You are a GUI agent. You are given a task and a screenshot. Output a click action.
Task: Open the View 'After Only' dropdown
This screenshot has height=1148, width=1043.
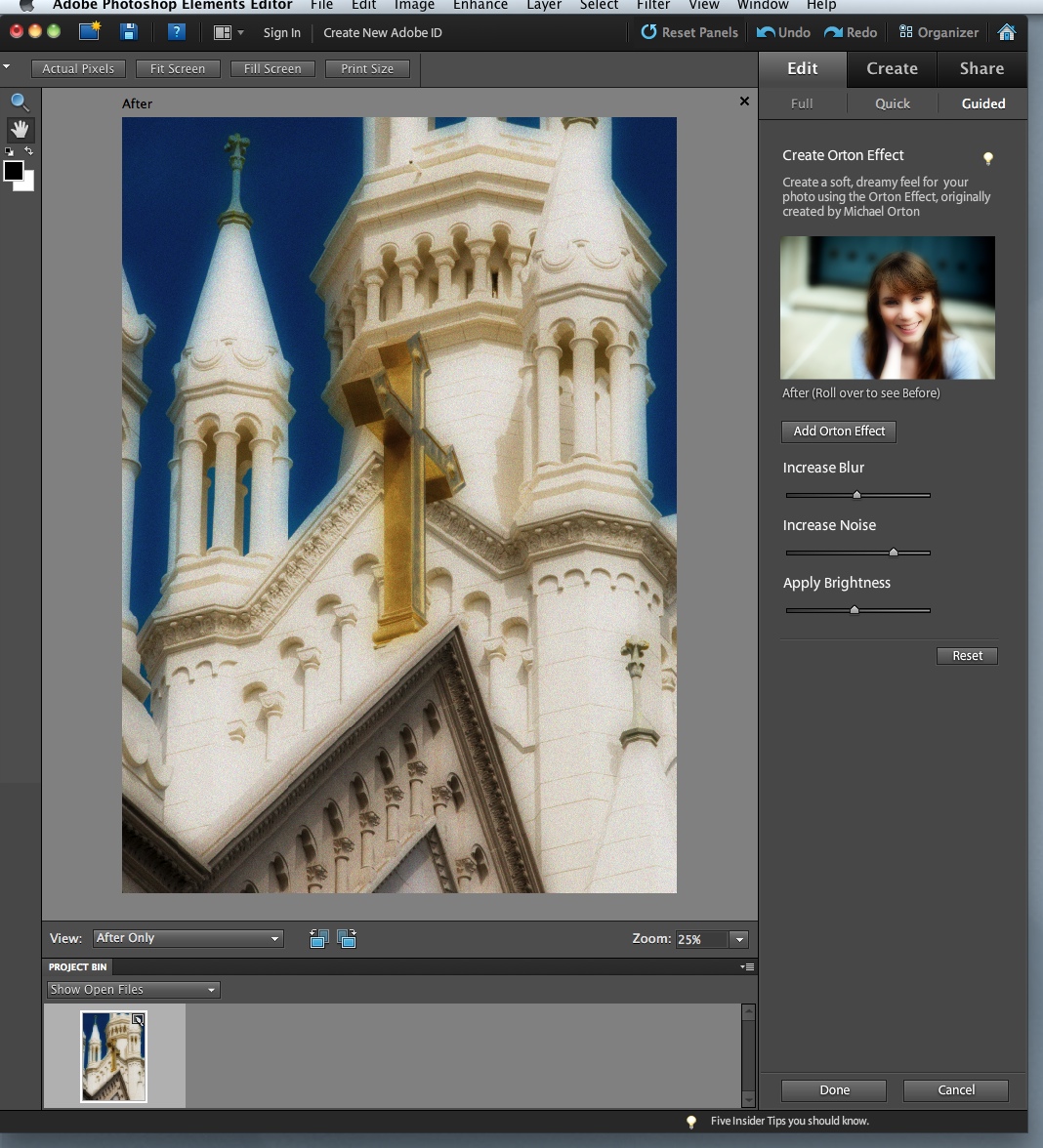tap(188, 938)
